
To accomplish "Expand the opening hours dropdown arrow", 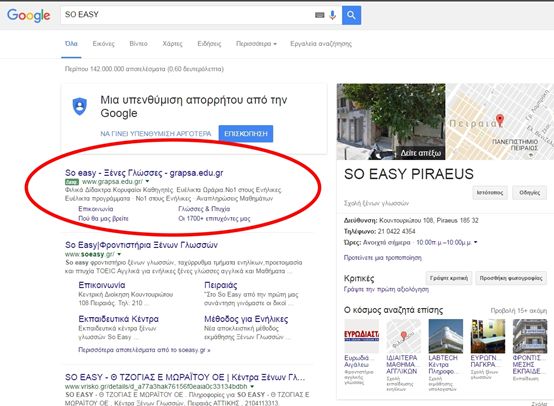I will (476, 242).
